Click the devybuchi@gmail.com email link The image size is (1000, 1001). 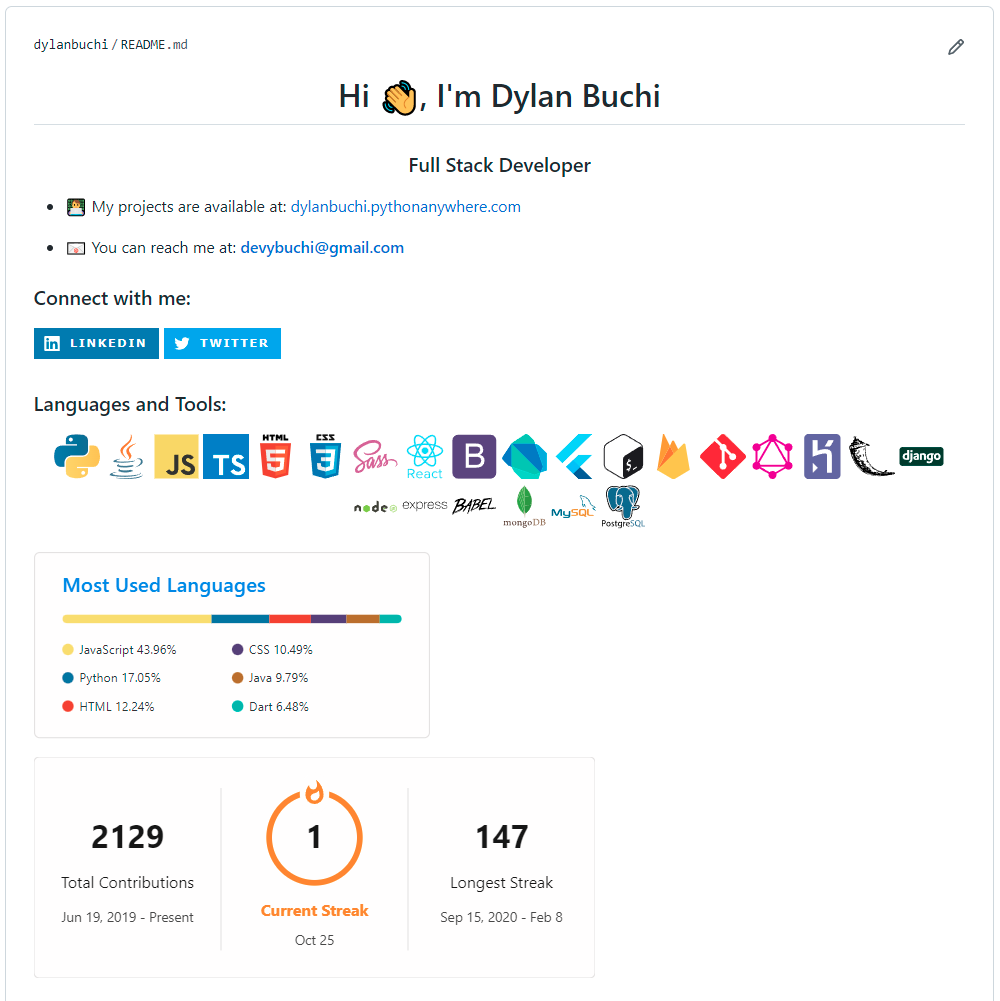point(322,247)
